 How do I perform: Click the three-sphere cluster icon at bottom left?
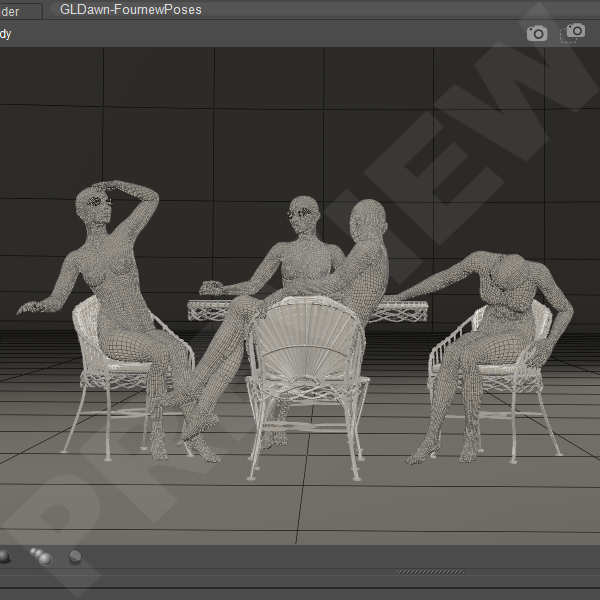pyautogui.click(x=40, y=556)
